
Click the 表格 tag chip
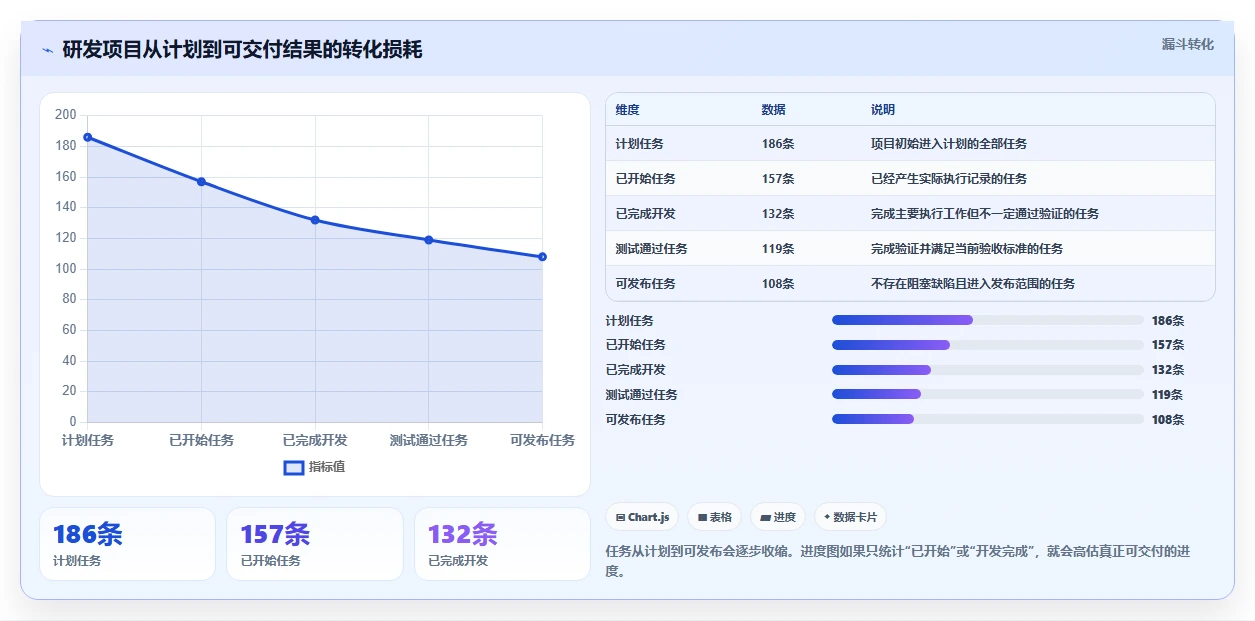(x=715, y=517)
